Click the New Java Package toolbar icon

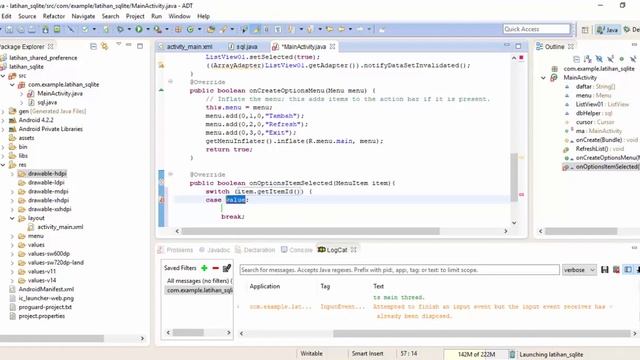(x=178, y=29)
